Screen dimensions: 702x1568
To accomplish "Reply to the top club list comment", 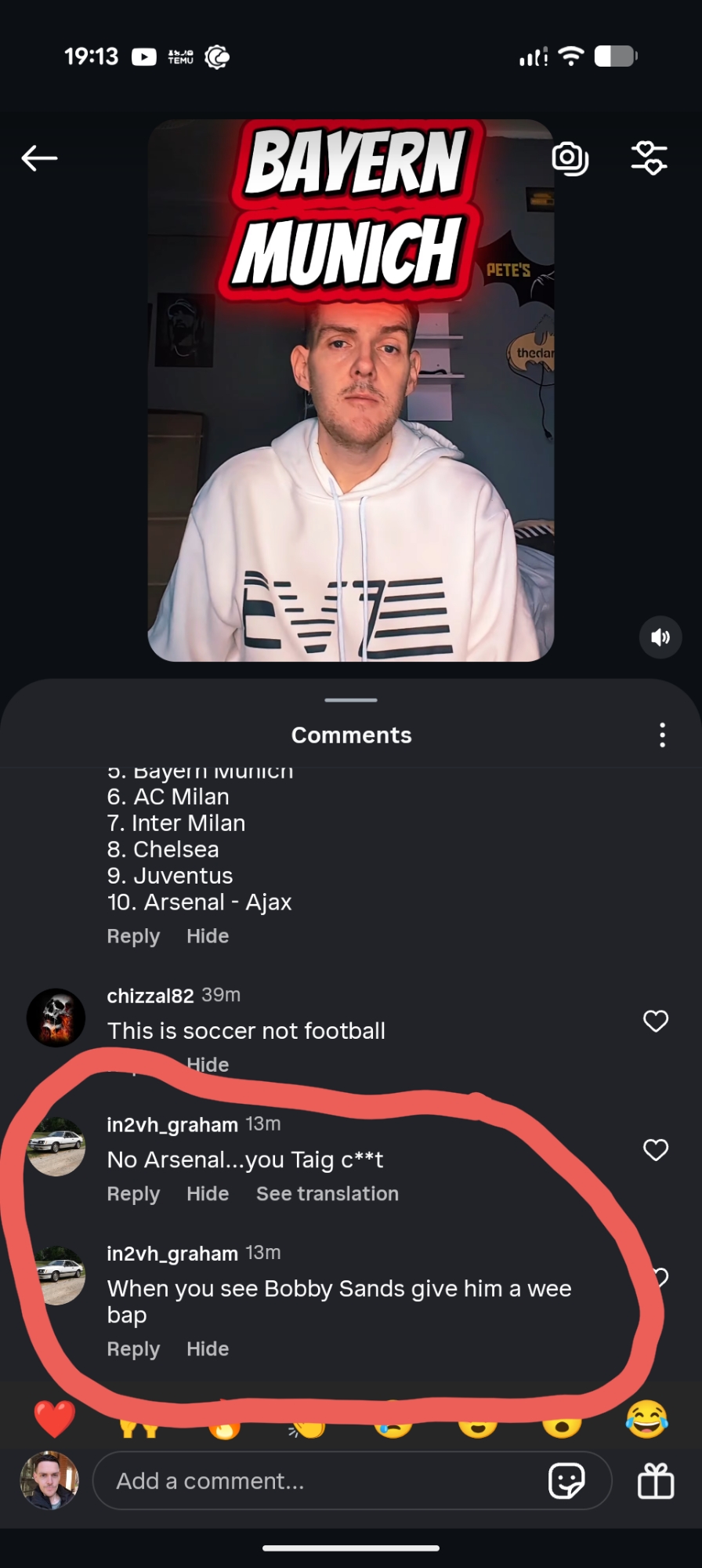I will (x=133, y=936).
